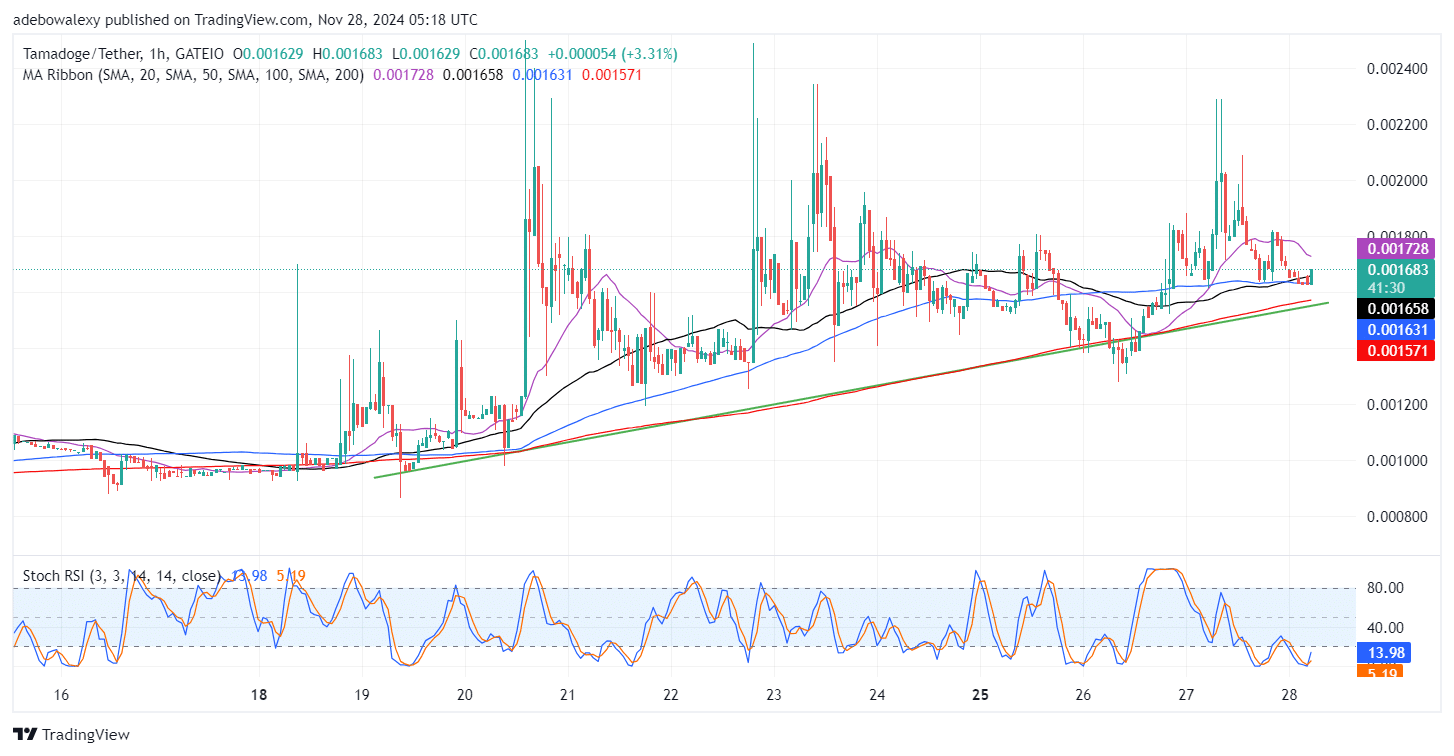Click date label 20 on time axis
Viewport: 1454px width, 756px height.
coord(465,694)
